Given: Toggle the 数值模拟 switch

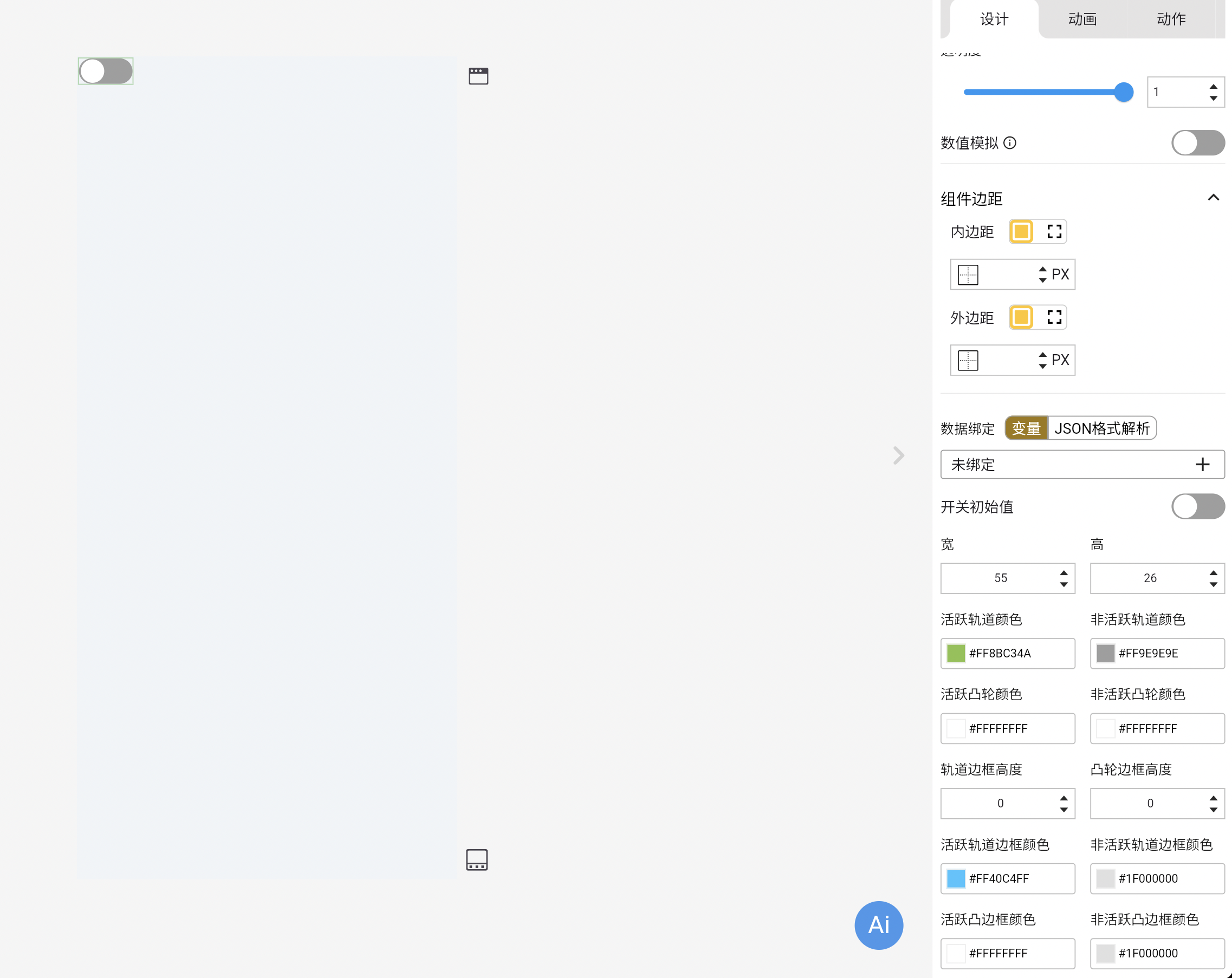Looking at the screenshot, I should 1197,143.
